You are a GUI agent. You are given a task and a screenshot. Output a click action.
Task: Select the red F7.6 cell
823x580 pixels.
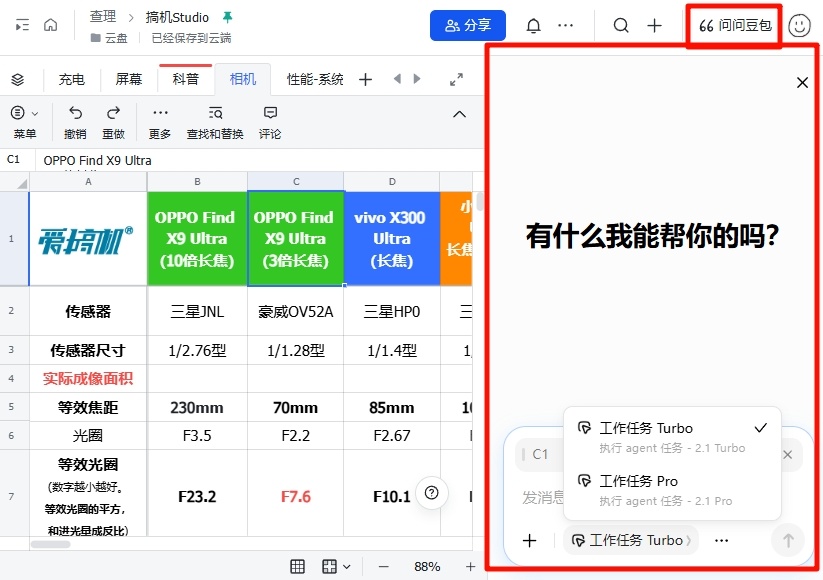pyautogui.click(x=296, y=497)
